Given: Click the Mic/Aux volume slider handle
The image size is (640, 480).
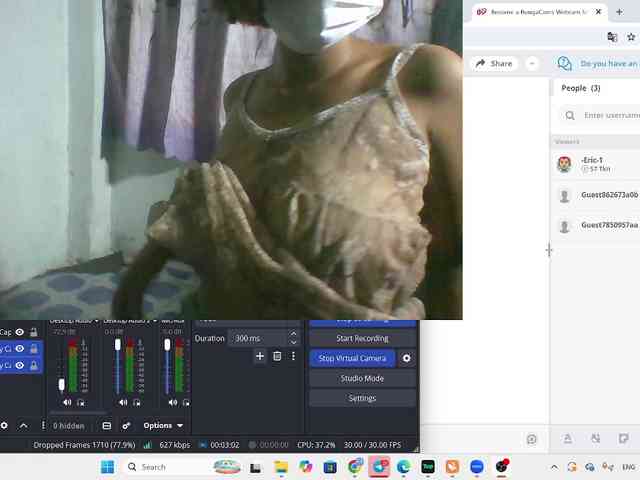Looking at the screenshot, I should (x=167, y=344).
